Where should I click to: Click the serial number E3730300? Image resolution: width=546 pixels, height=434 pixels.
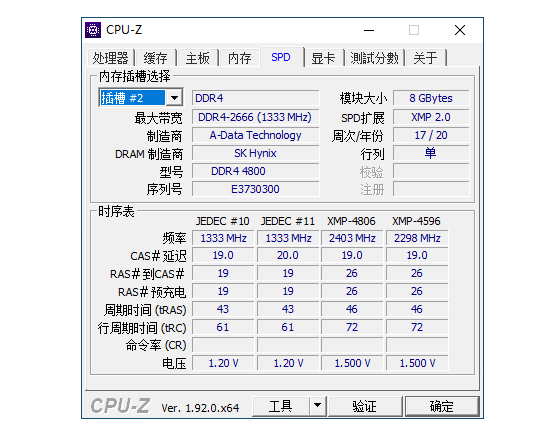tap(256, 189)
